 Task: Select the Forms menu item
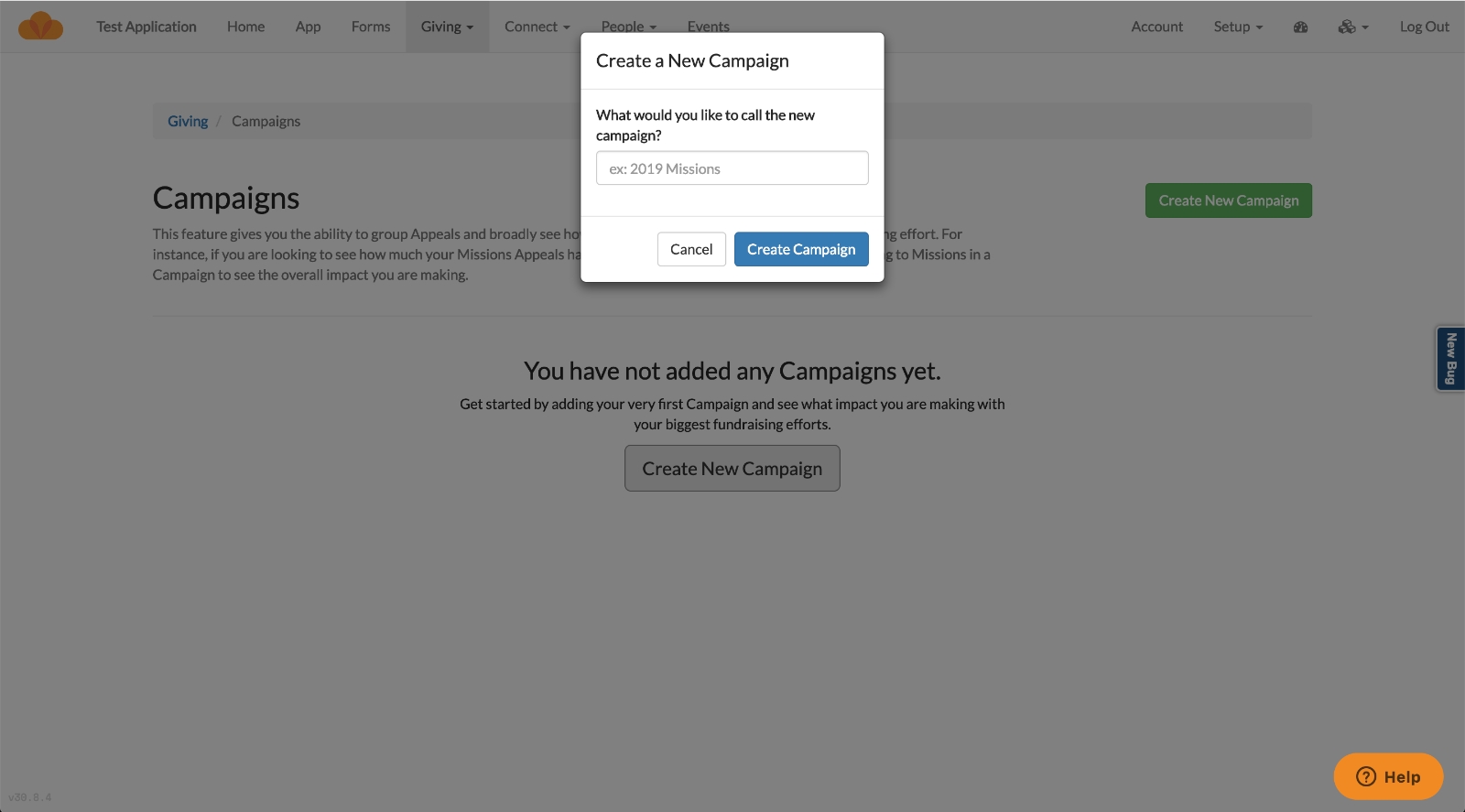click(x=370, y=26)
